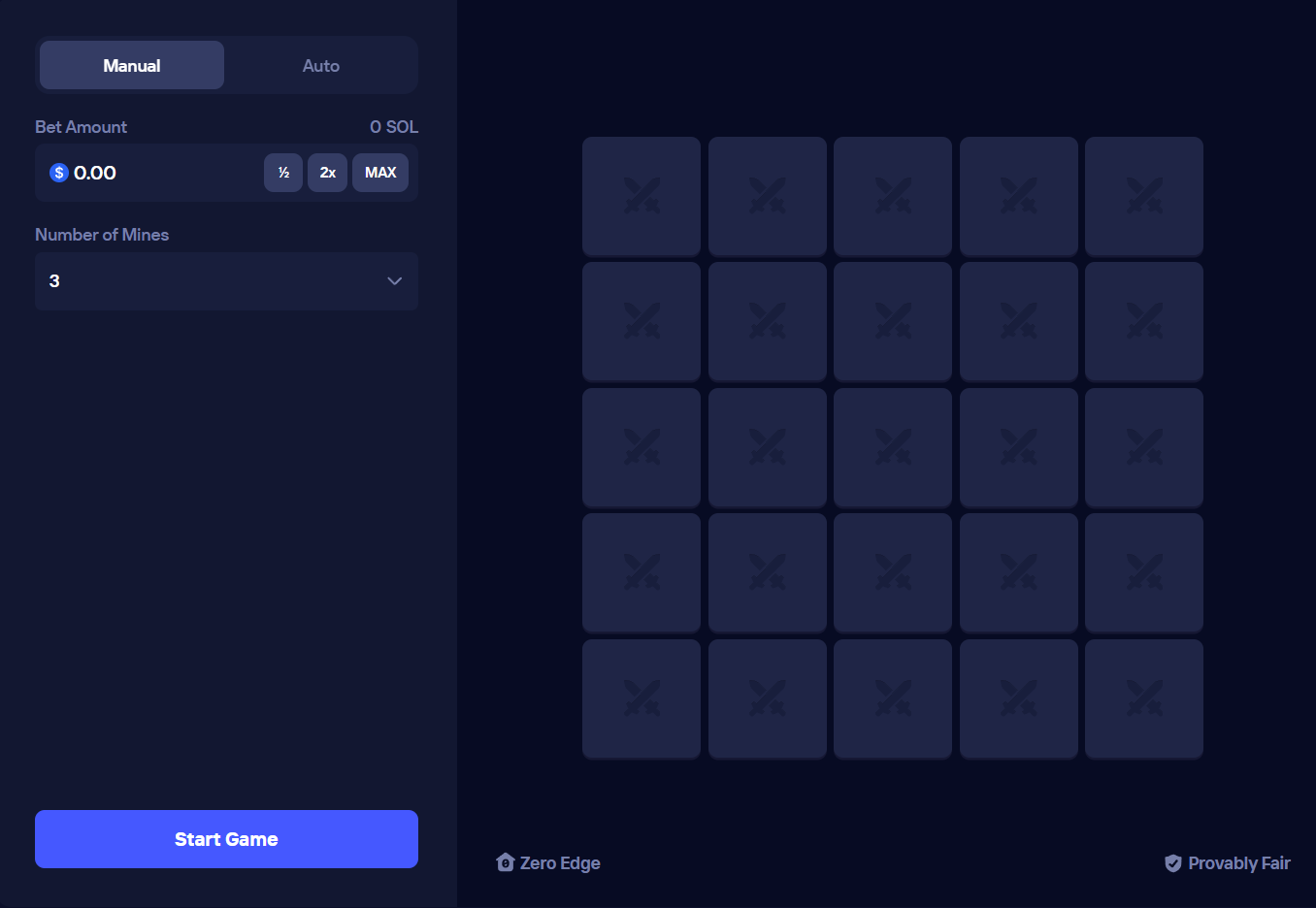
Task: Select the center tile of the mines grid
Action: (x=892, y=447)
